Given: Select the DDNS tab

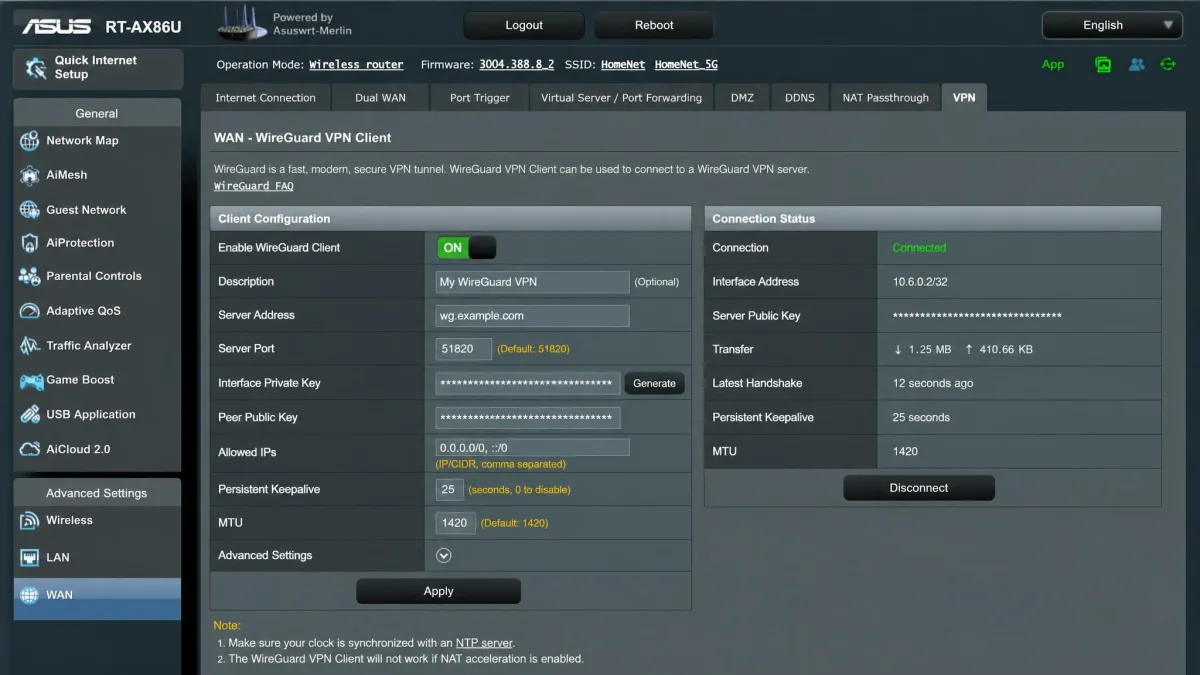Looking at the screenshot, I should [x=800, y=98].
